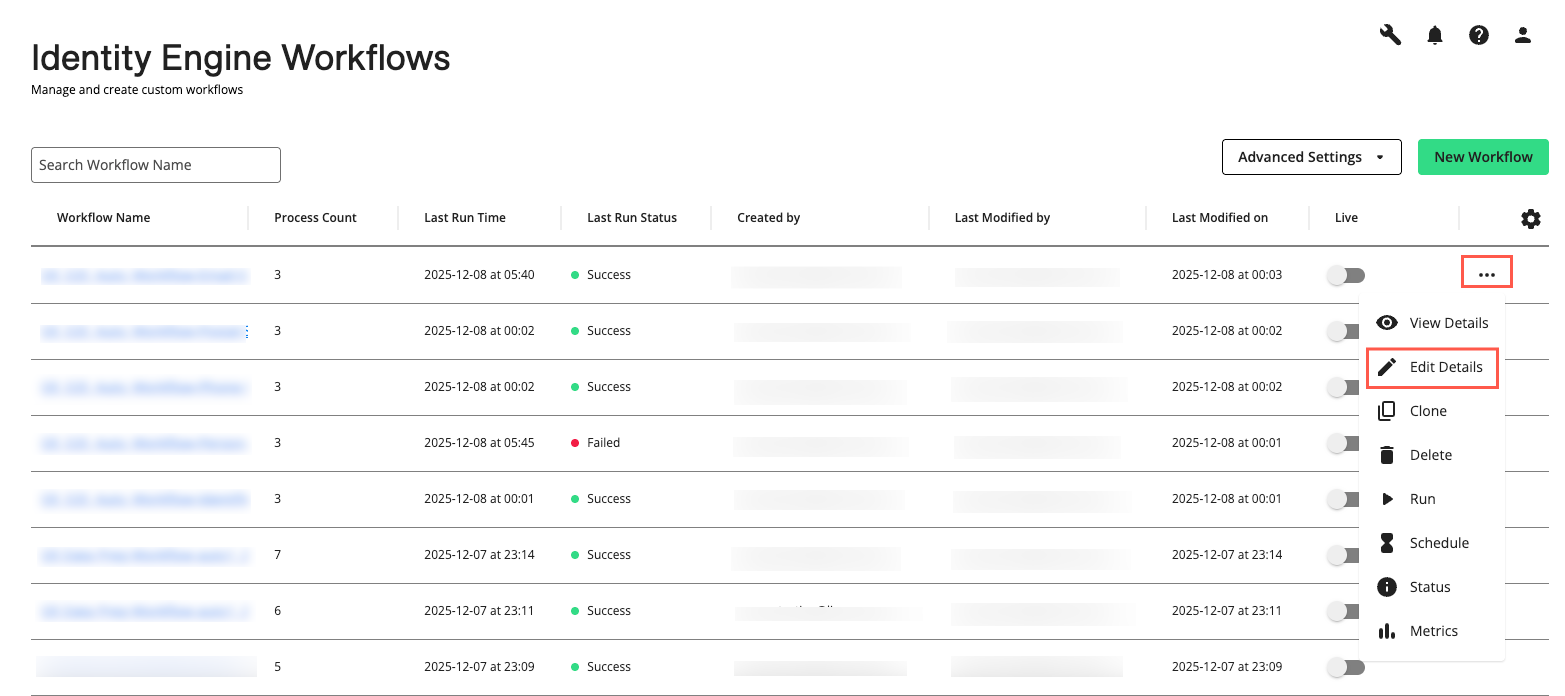Enable the Live toggle for the first workflow
1565x696 pixels.
coord(1345,274)
